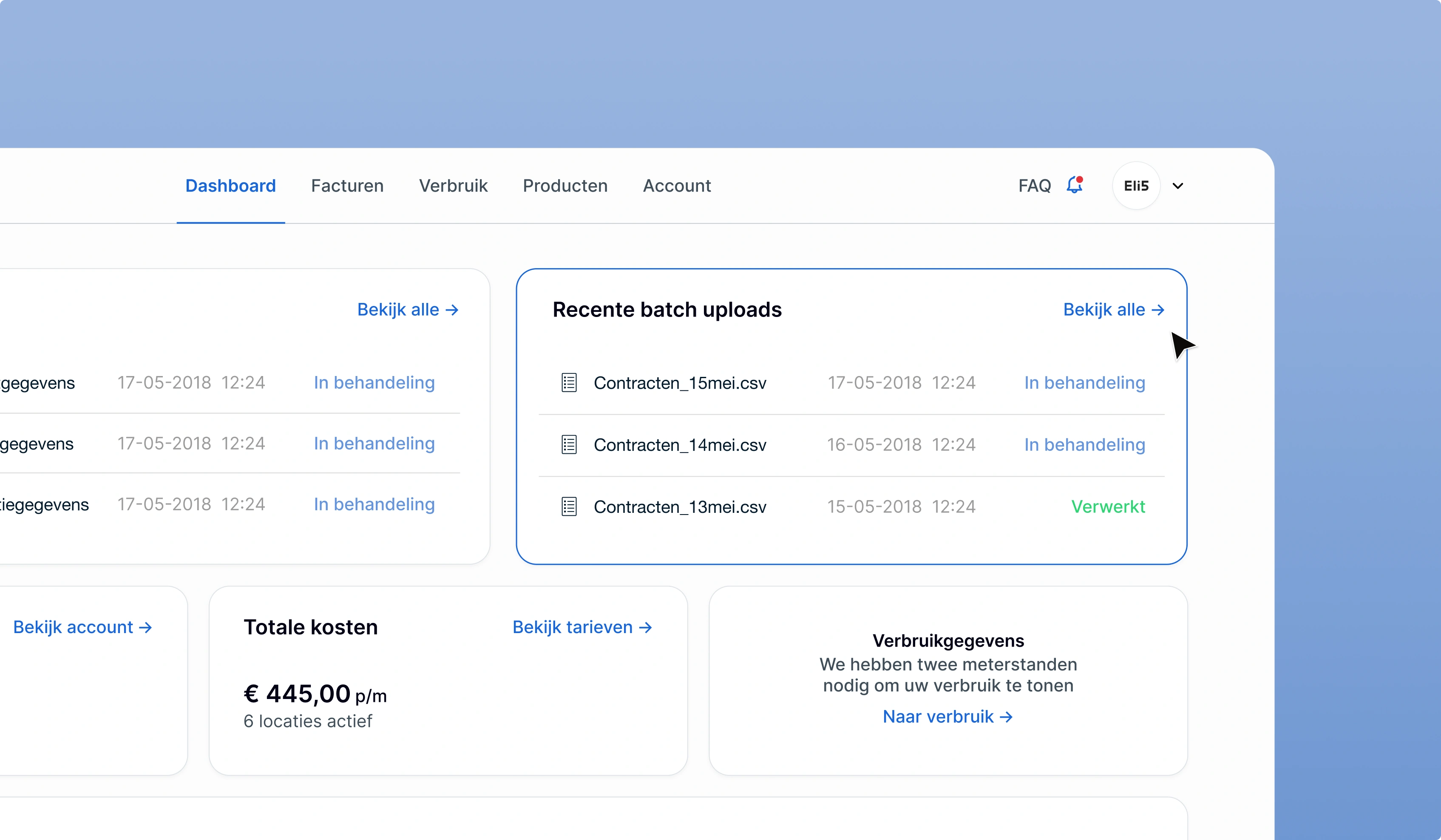Open the FAQ link
The height and width of the screenshot is (840, 1441).
click(1035, 186)
